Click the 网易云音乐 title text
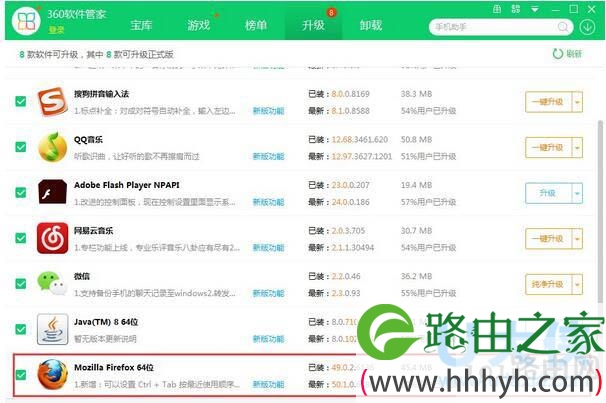This screenshot has height=403, width=606. 94,231
